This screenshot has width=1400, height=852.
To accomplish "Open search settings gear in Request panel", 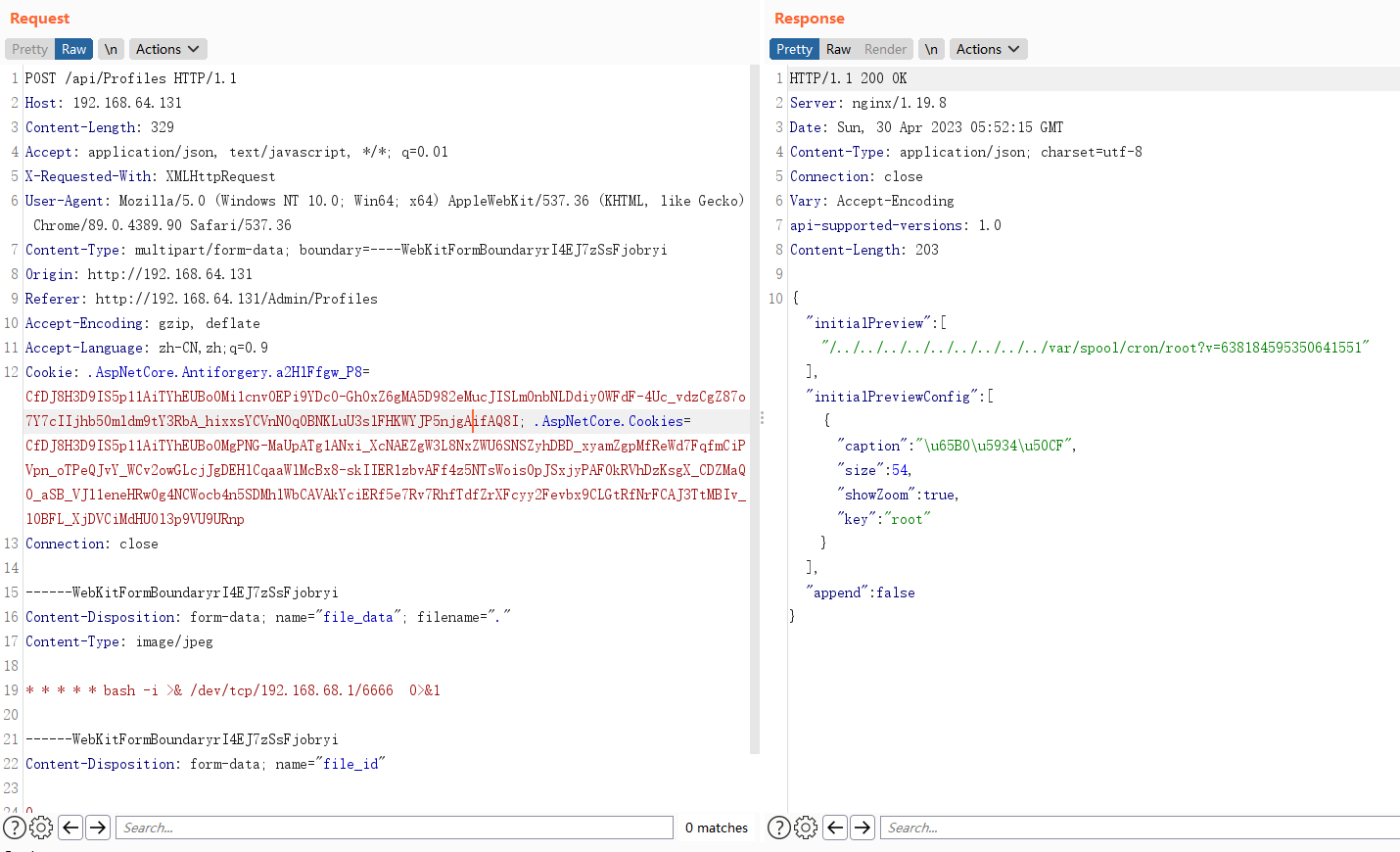I will 41,828.
